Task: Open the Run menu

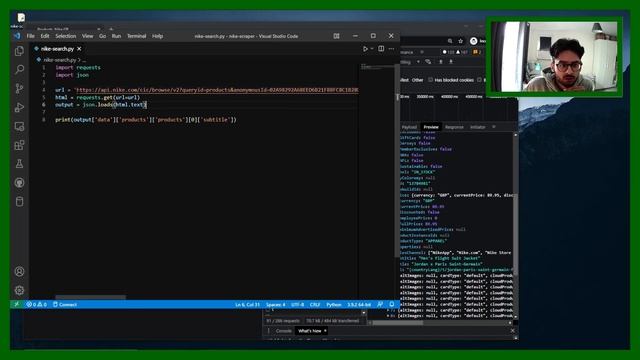Action: click(116, 36)
